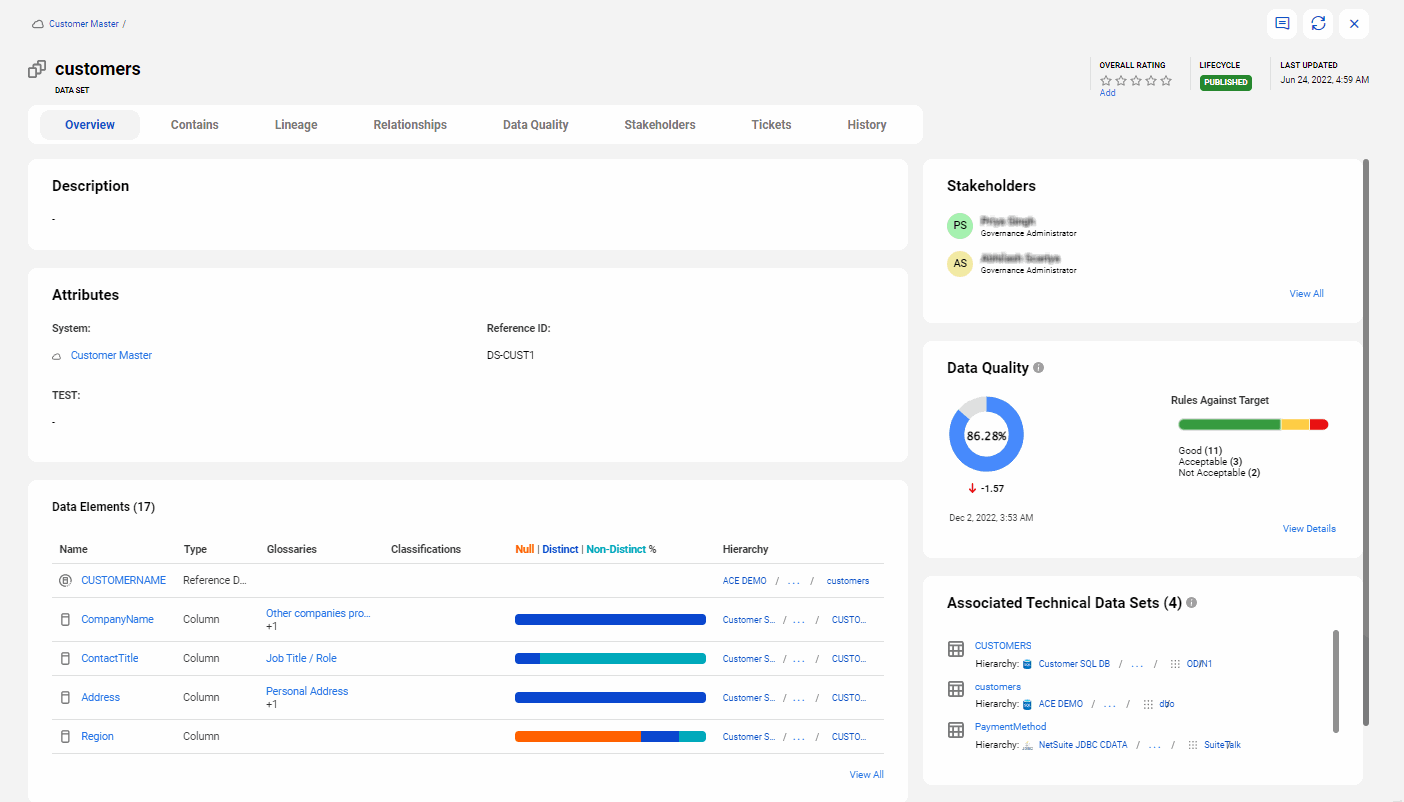This screenshot has width=1404, height=802.
Task: Switch to the Contains tab
Action: point(195,125)
